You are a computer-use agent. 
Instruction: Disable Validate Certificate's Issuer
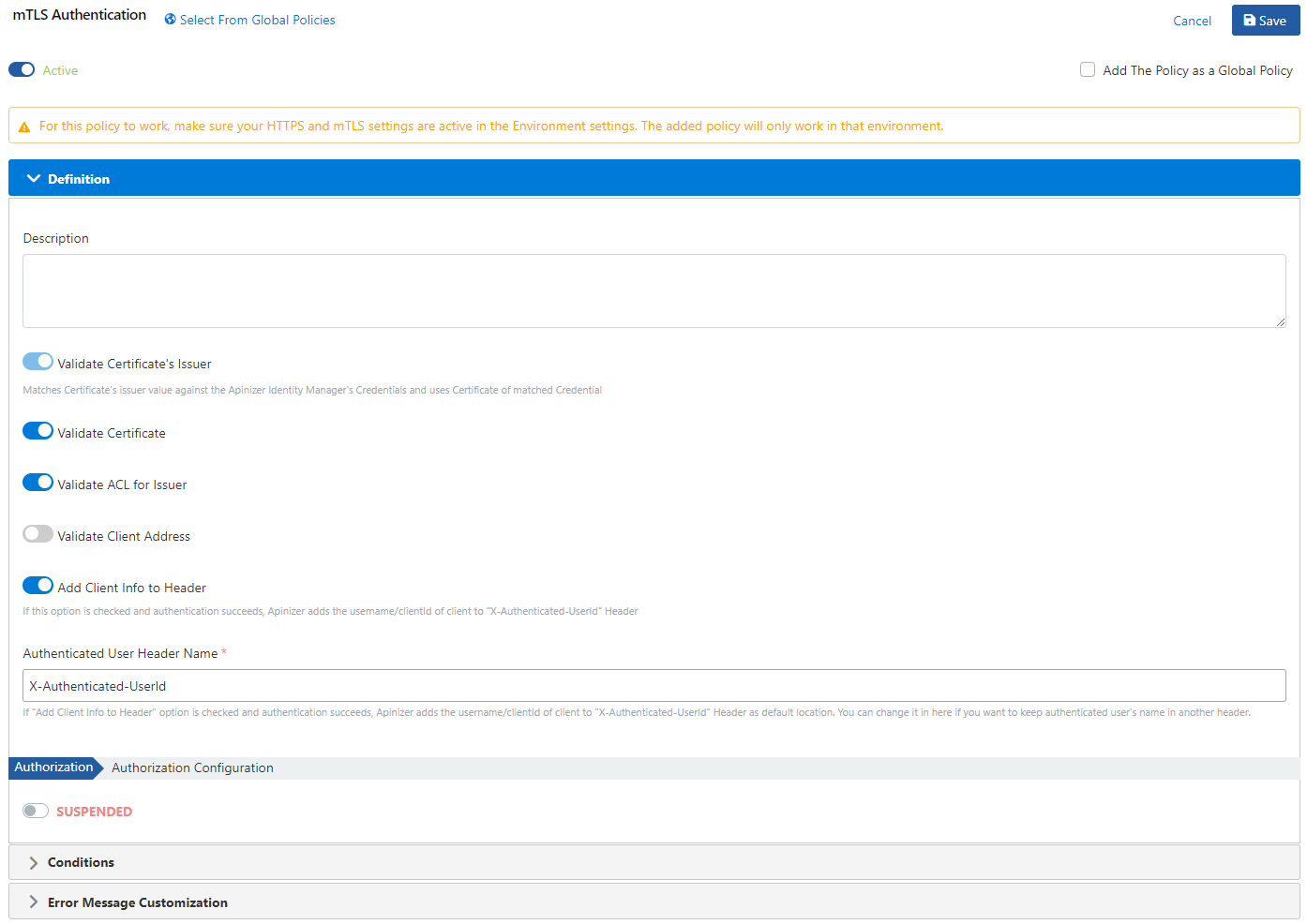coord(38,361)
